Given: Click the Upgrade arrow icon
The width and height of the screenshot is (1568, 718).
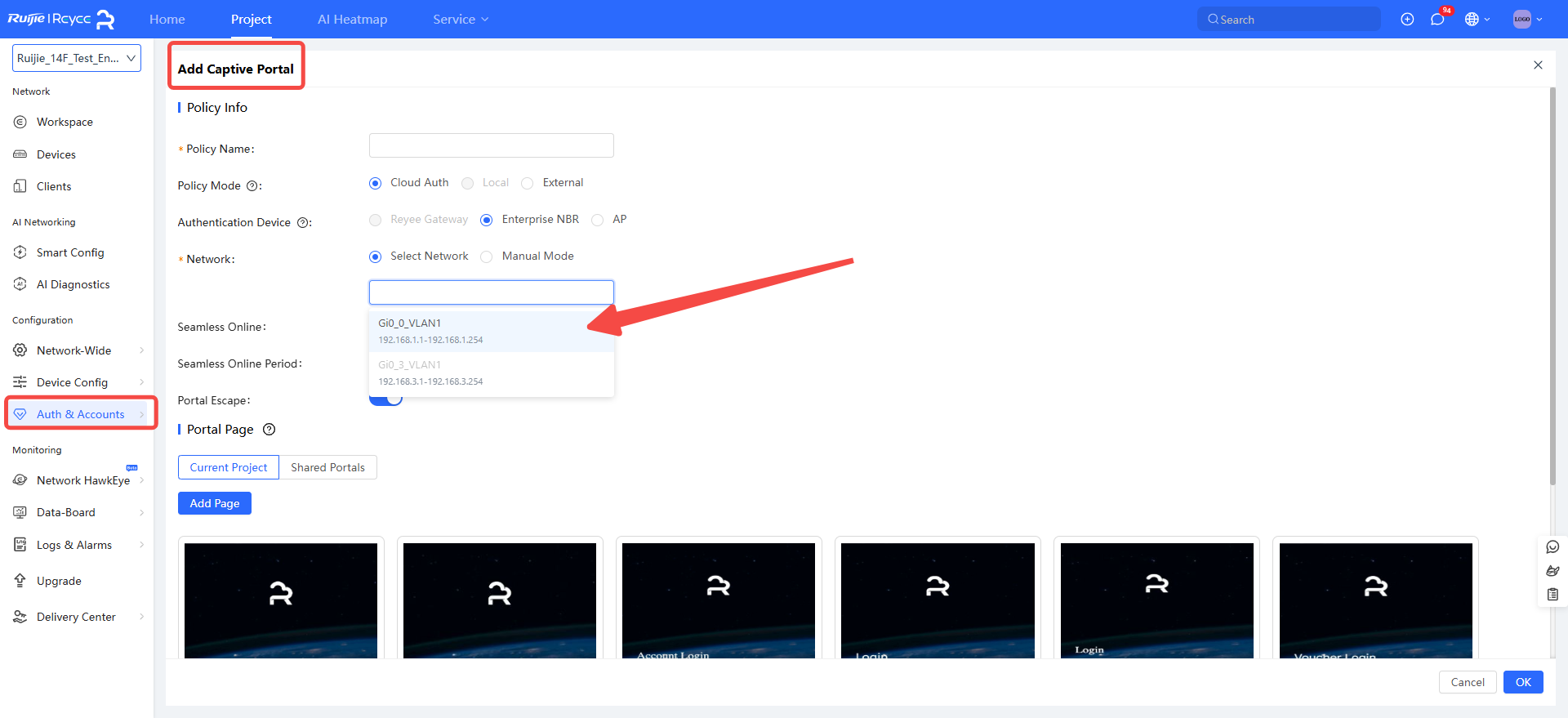Looking at the screenshot, I should (20, 581).
